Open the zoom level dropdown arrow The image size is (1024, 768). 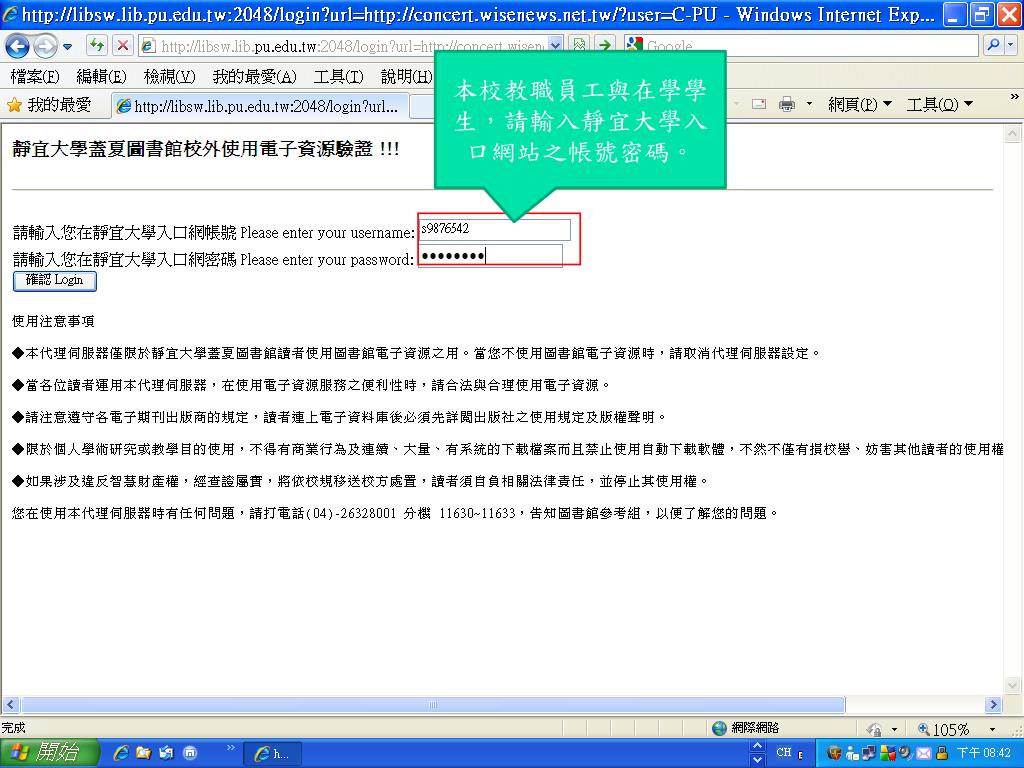pos(992,729)
